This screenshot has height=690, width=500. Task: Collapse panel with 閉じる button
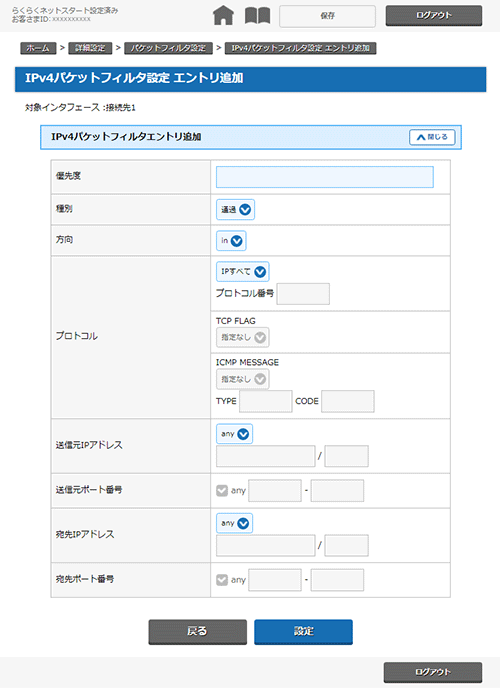click(432, 137)
